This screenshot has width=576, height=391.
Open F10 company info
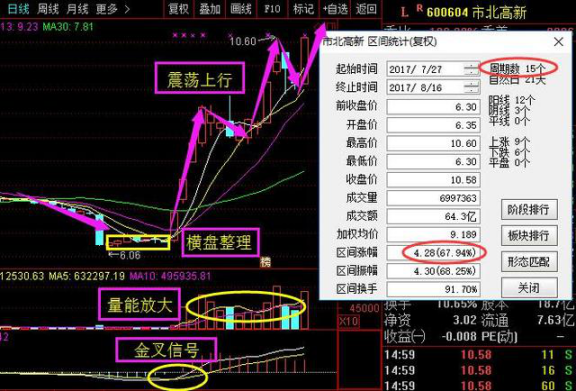tap(272, 8)
